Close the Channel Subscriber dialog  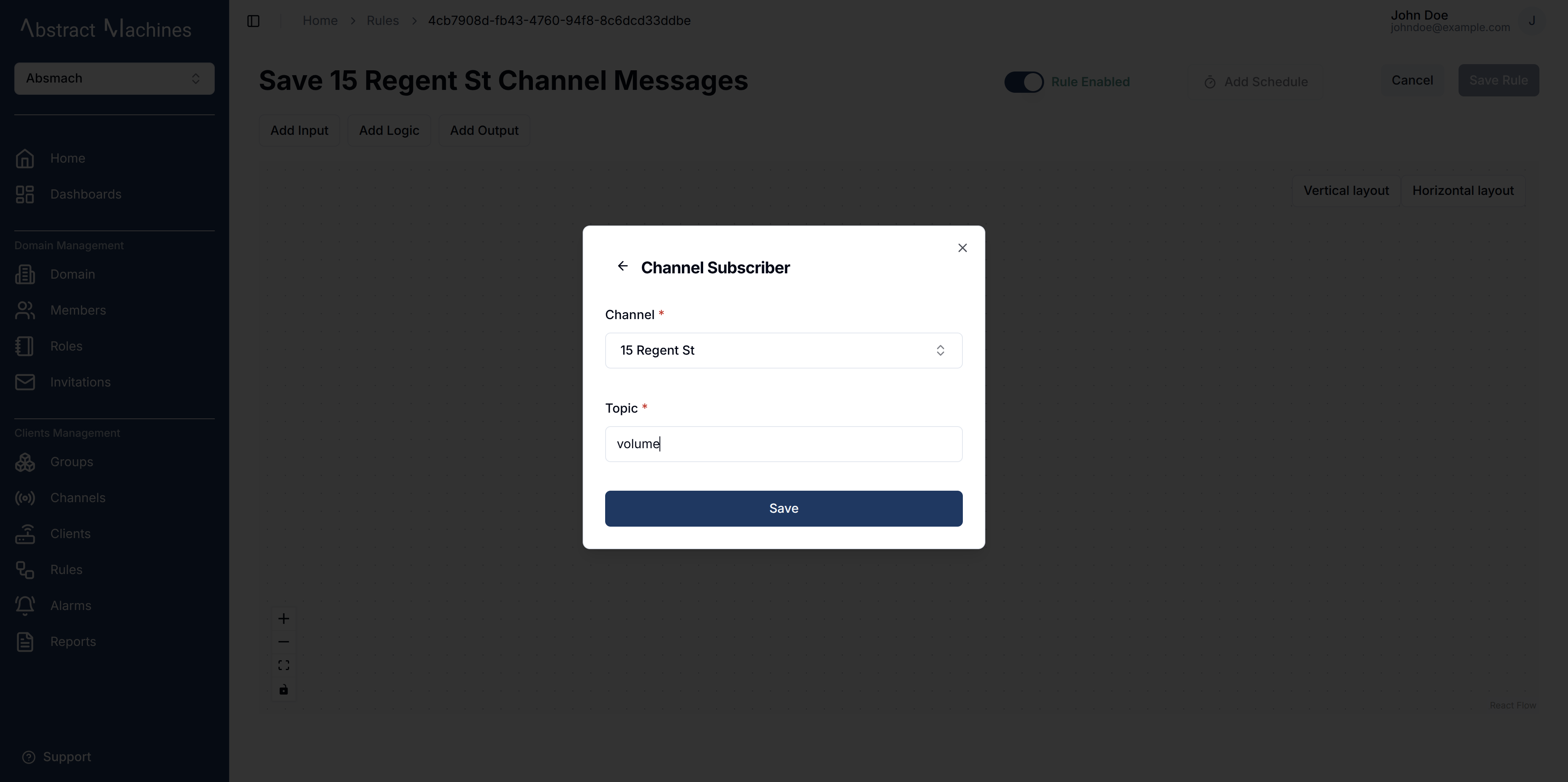coord(962,248)
